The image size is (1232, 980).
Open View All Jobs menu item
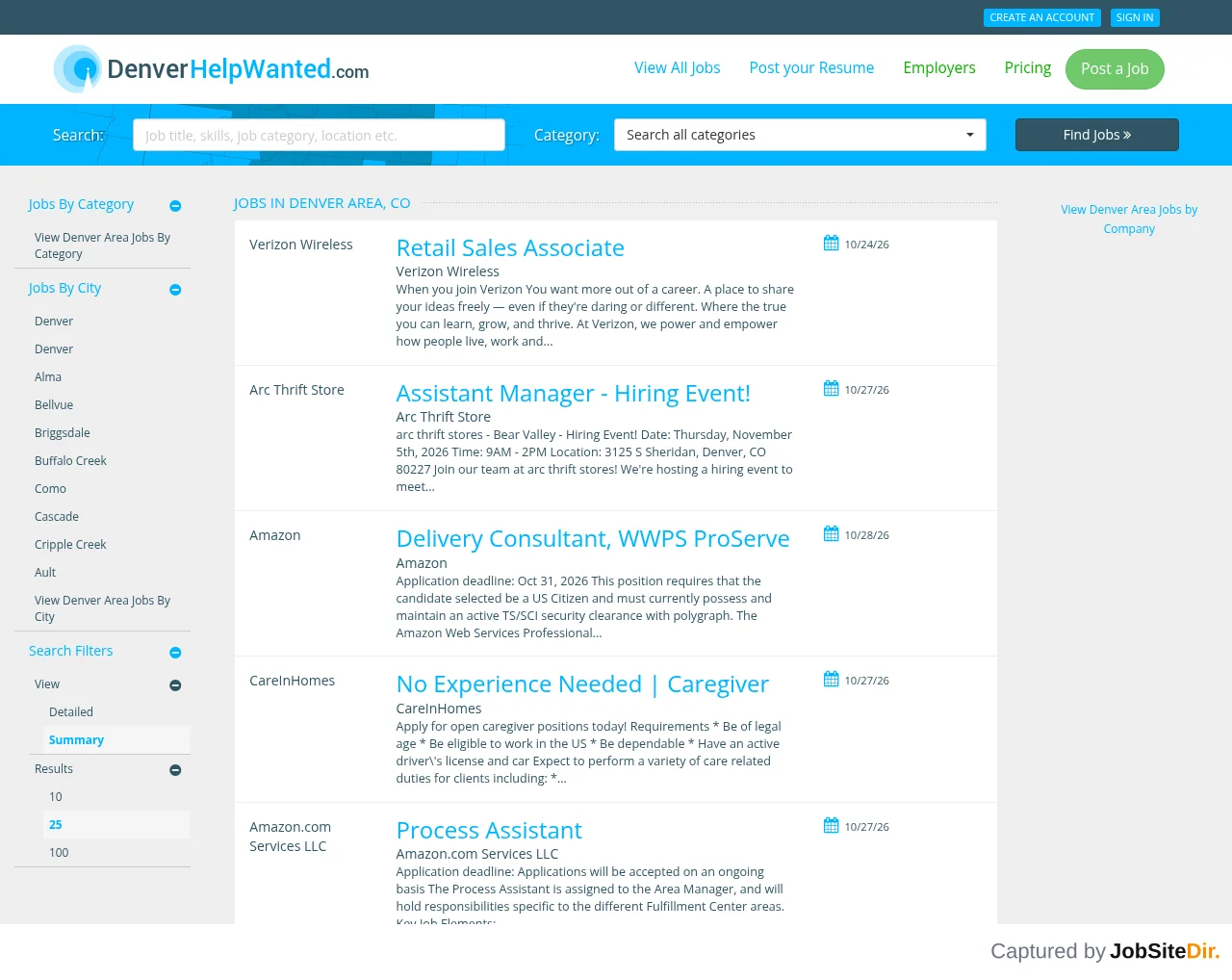tap(678, 67)
